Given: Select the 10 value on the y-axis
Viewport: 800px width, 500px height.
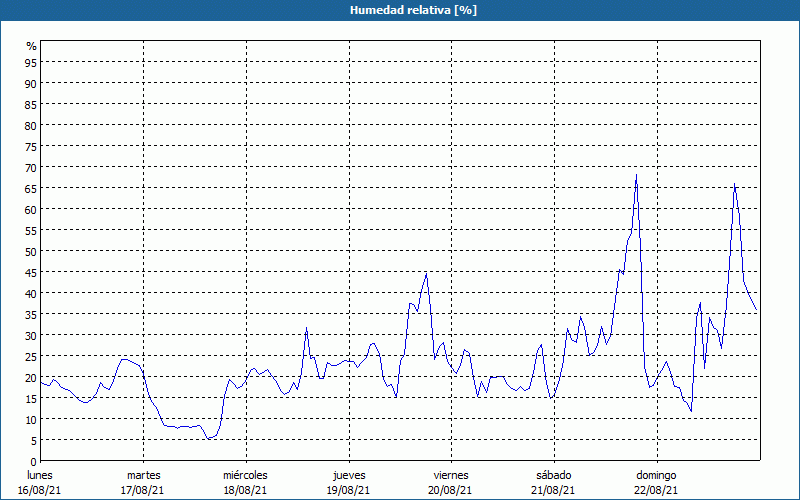Looking at the screenshot, I should point(31,419).
